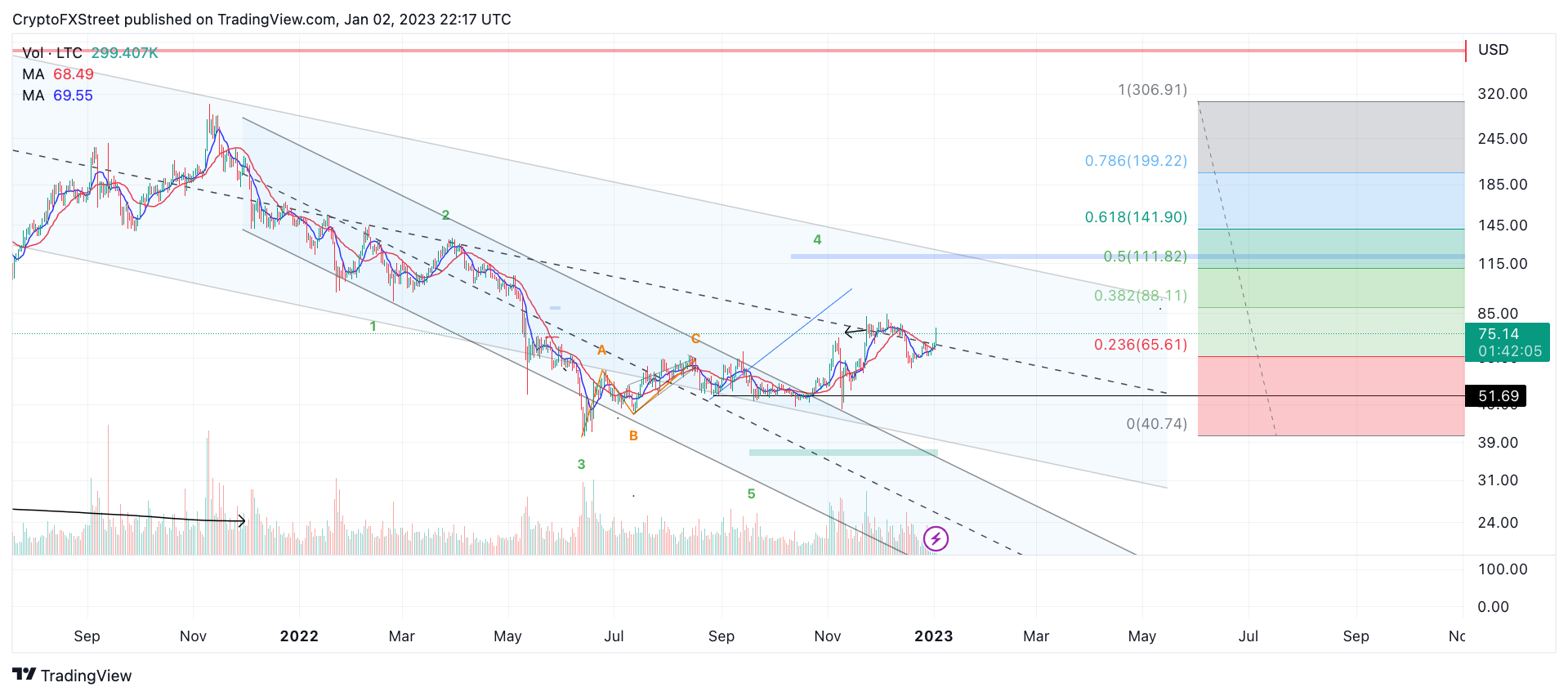The width and height of the screenshot is (1568, 696).
Task: Click the USD currency label on price axis
Action: 1494,50
